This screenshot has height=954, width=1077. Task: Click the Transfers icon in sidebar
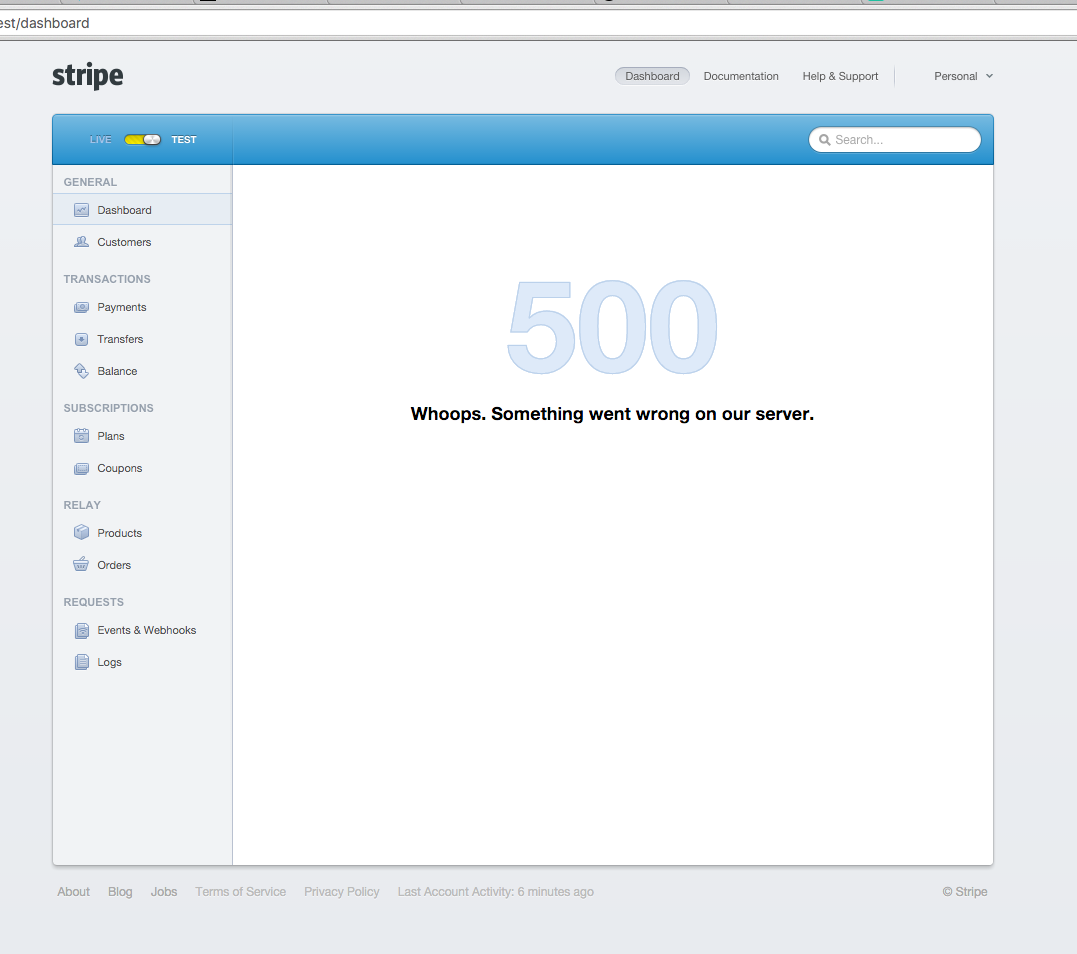(81, 339)
